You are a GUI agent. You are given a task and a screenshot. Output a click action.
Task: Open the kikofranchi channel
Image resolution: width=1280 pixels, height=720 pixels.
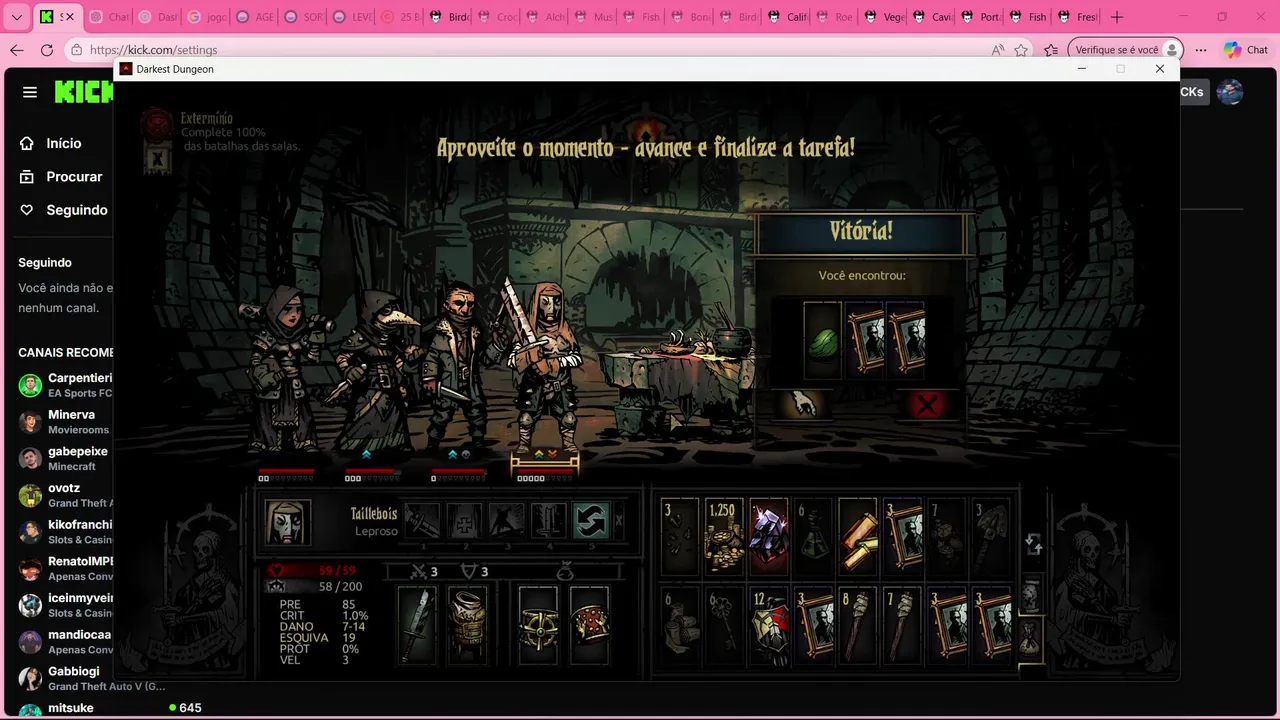coord(64,532)
